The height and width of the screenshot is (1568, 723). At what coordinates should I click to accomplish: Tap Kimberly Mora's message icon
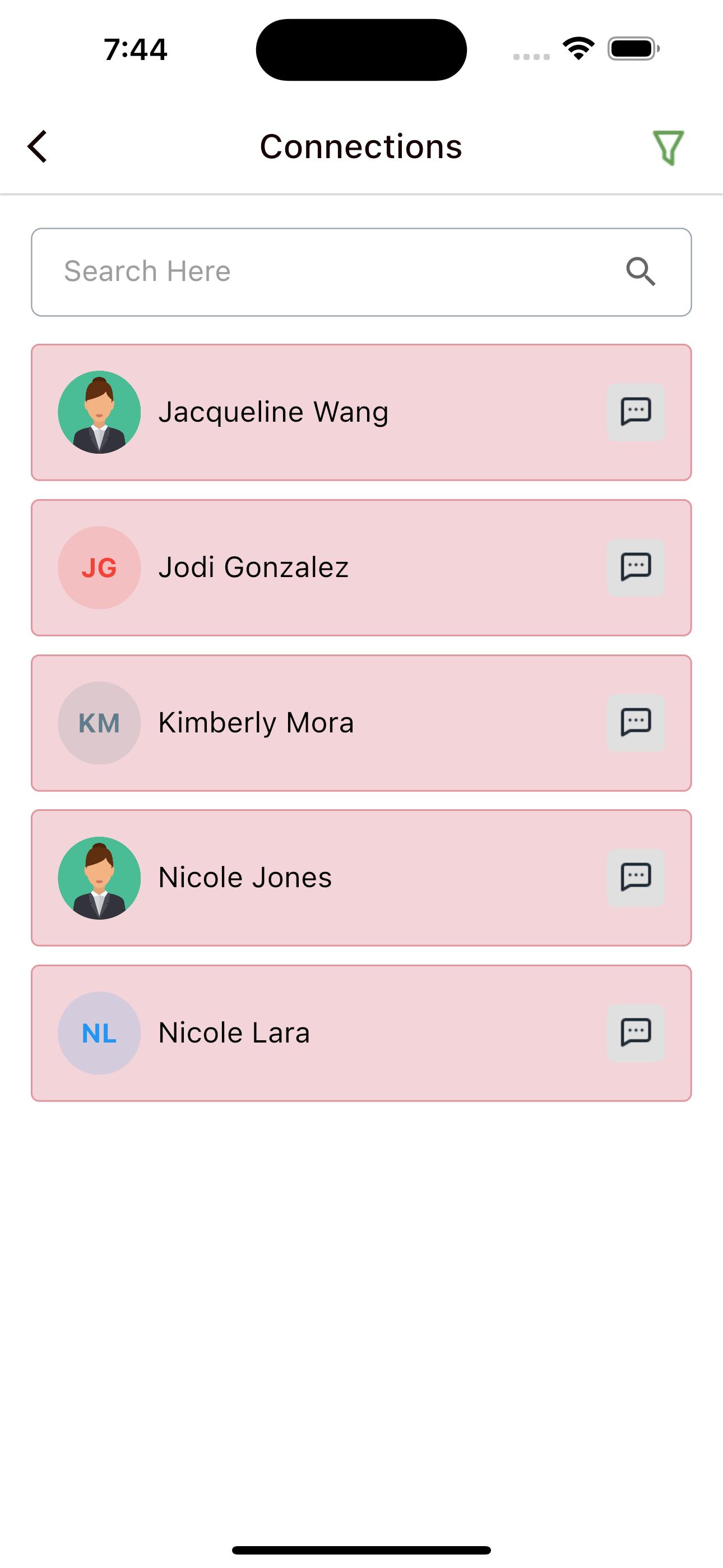(636, 722)
